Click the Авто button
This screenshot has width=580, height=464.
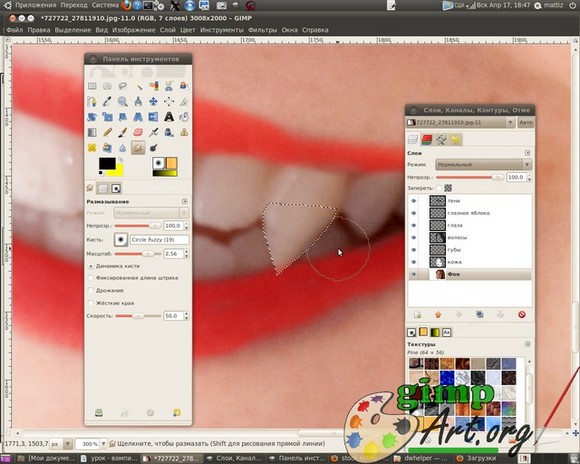526,122
